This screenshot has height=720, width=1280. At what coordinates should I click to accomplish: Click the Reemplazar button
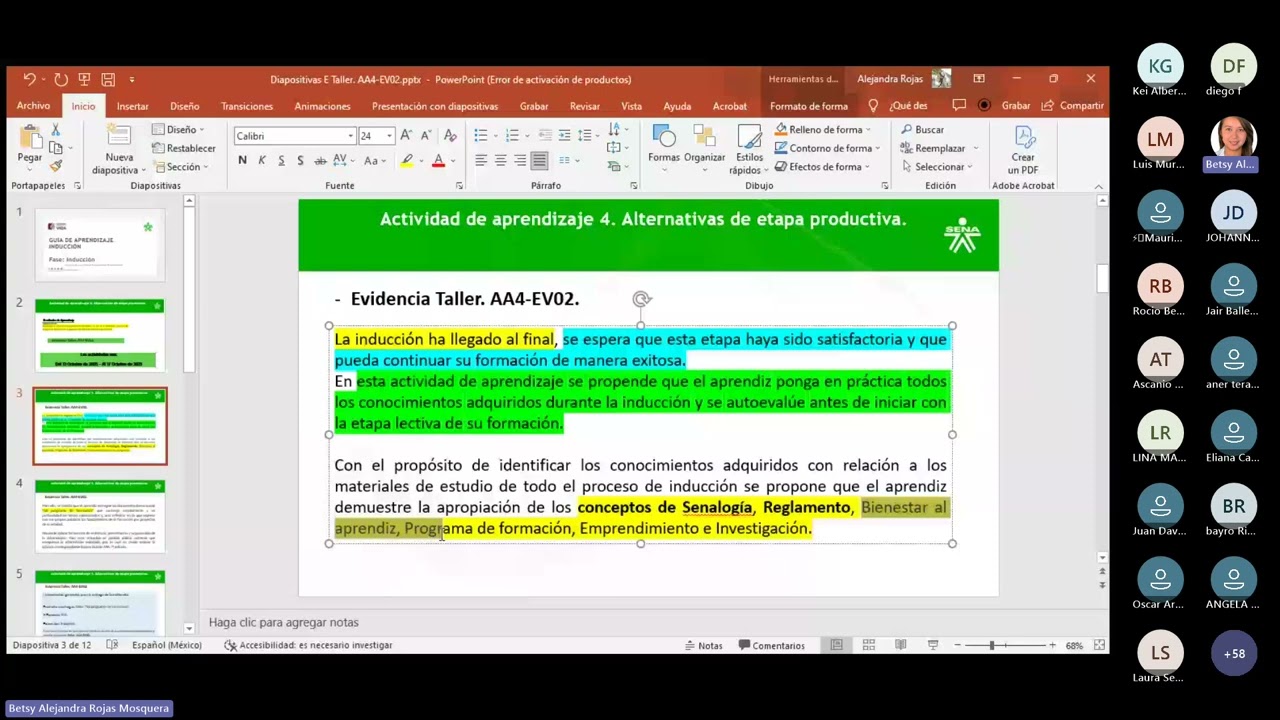(938, 148)
